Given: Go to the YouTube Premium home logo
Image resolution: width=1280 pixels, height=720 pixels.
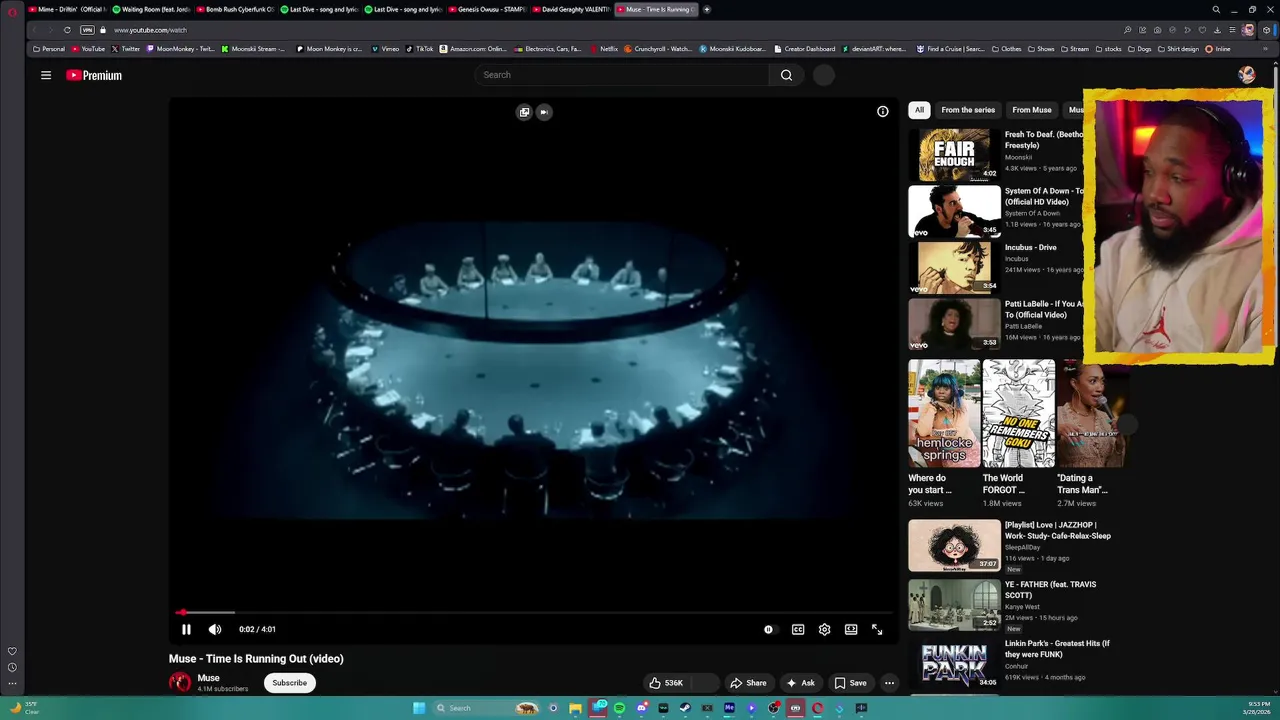Looking at the screenshot, I should [x=94, y=75].
